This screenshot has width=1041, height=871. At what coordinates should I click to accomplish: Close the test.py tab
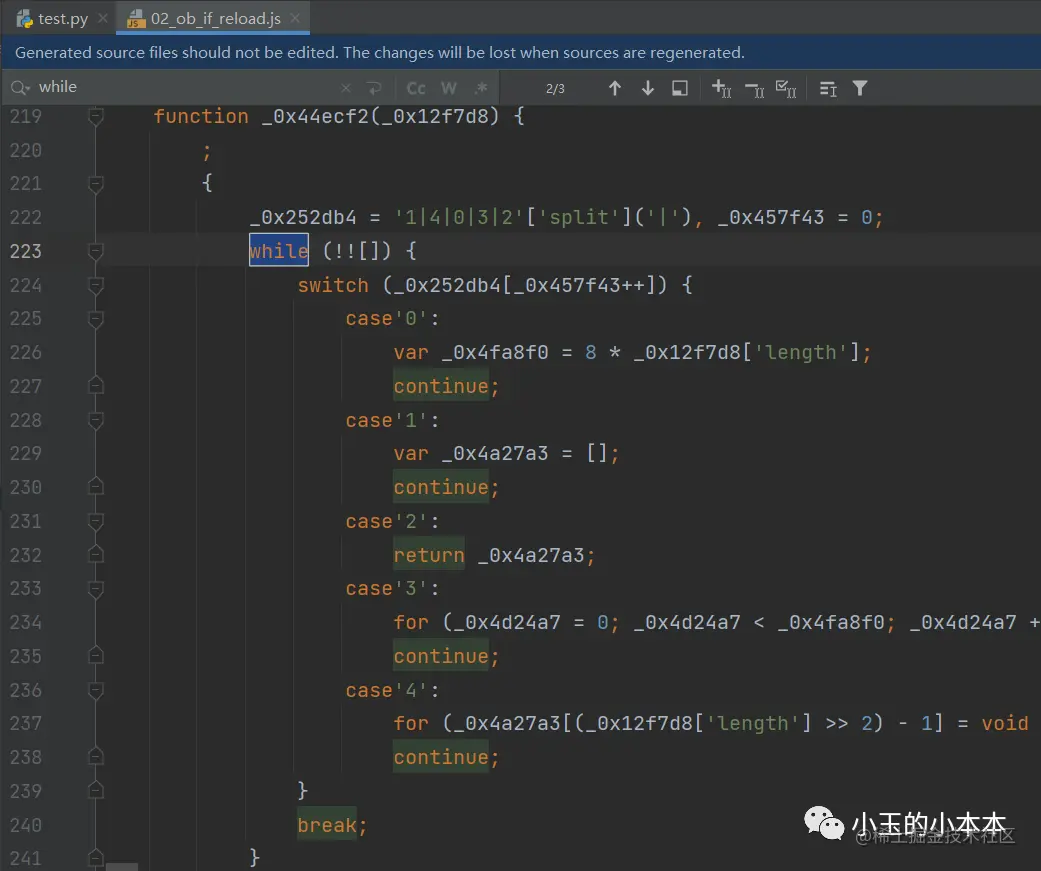[x=103, y=19]
